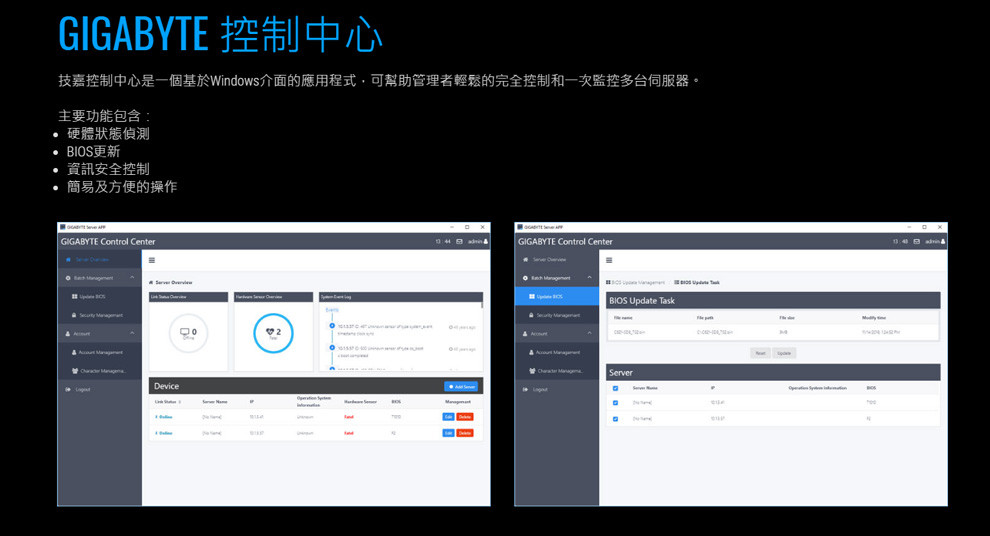This screenshot has width=990, height=536.
Task: Click the heartbeat icon in Hardware Sensor Overview
Action: [x=270, y=331]
